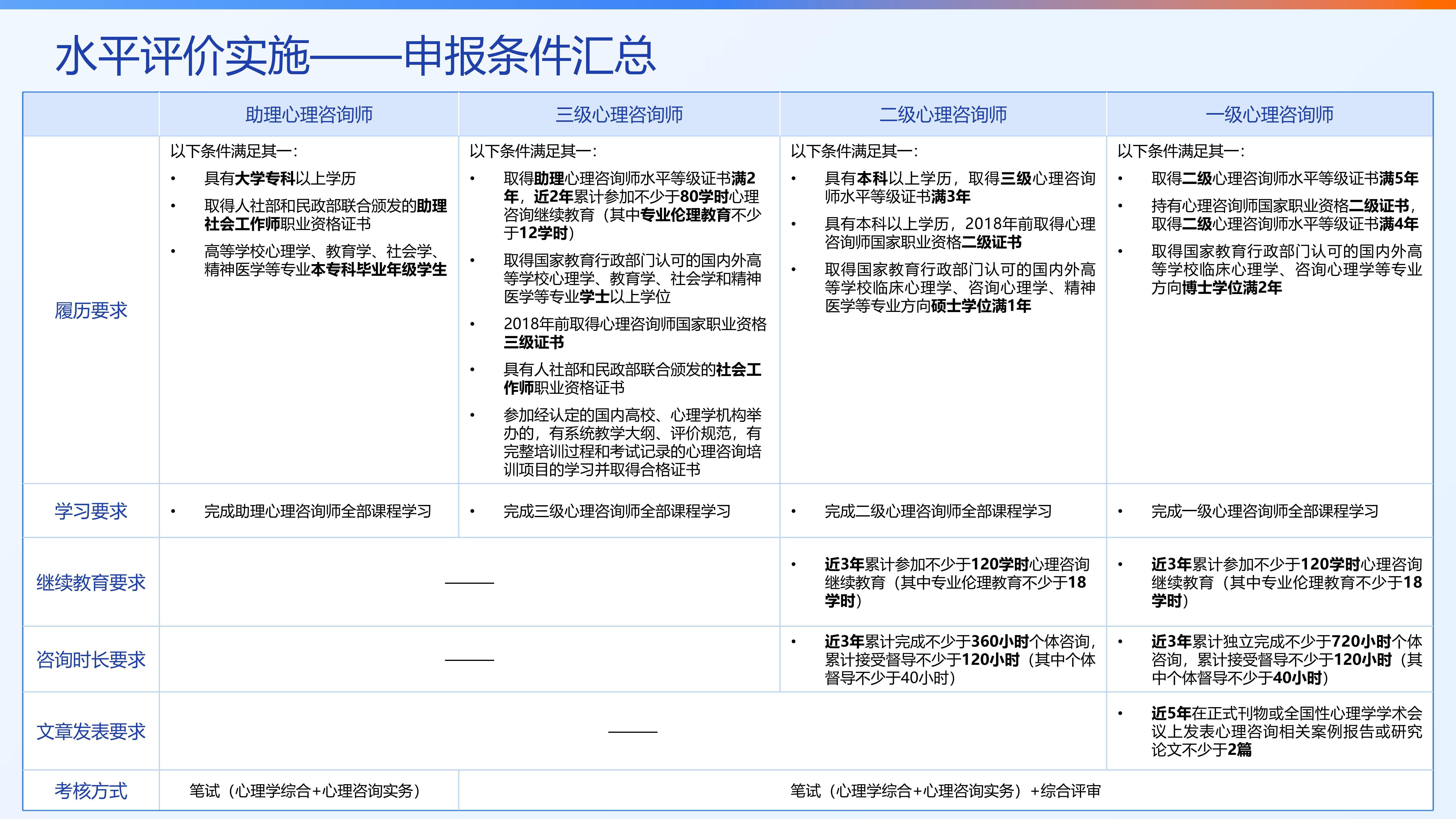
Task: Select the 三级心理咨询师 column header
Action: click(619, 115)
